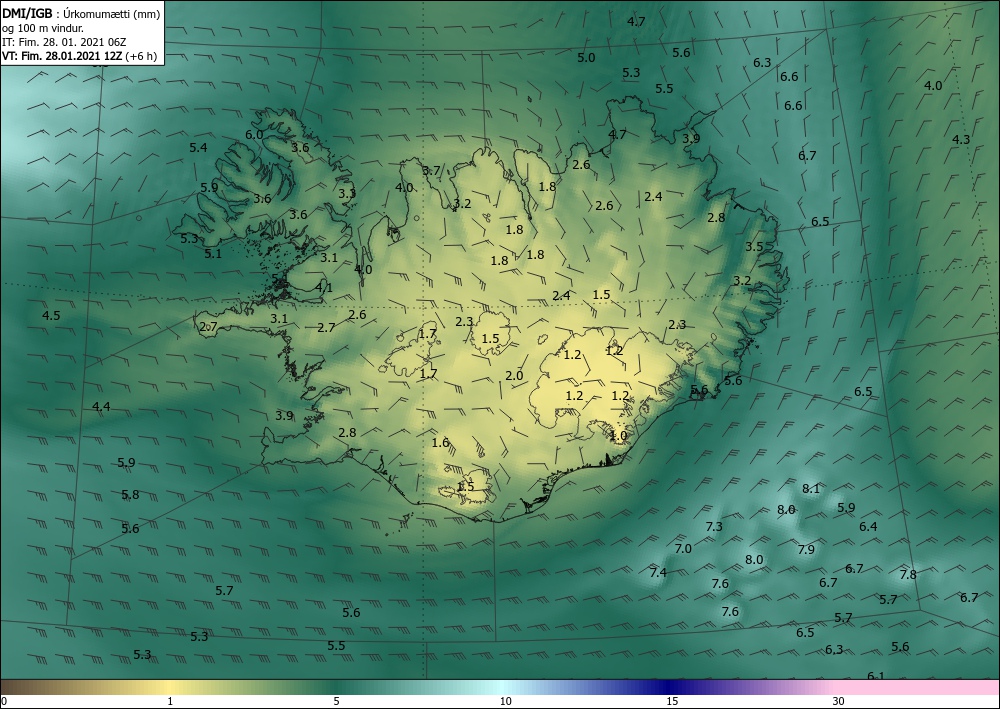Screen dimensions: 1000x709
Task: Select the 5.1 value off the west coast
Action: click(x=213, y=254)
